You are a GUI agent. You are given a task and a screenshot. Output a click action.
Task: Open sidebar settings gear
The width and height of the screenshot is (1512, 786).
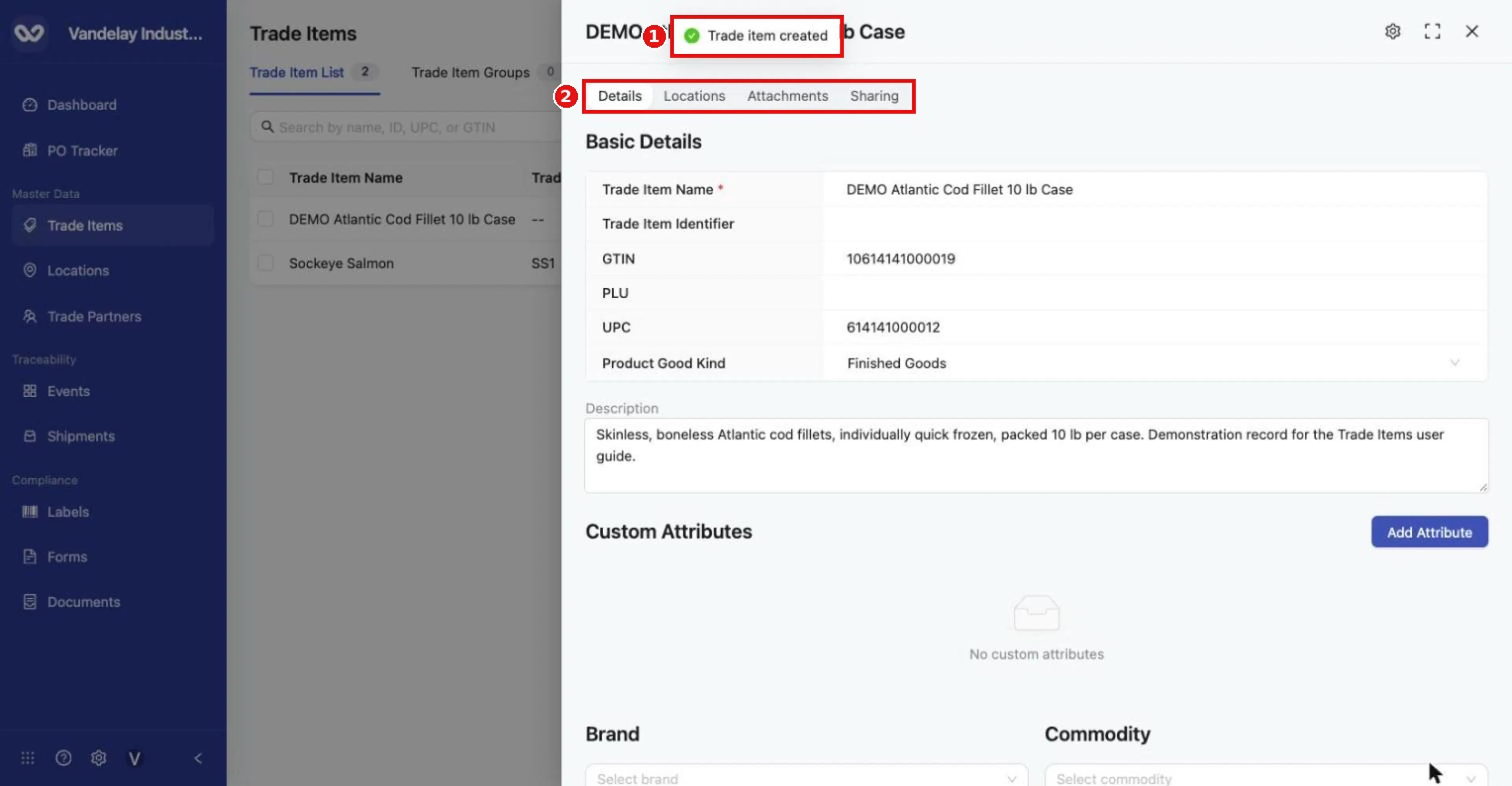pyautogui.click(x=98, y=758)
